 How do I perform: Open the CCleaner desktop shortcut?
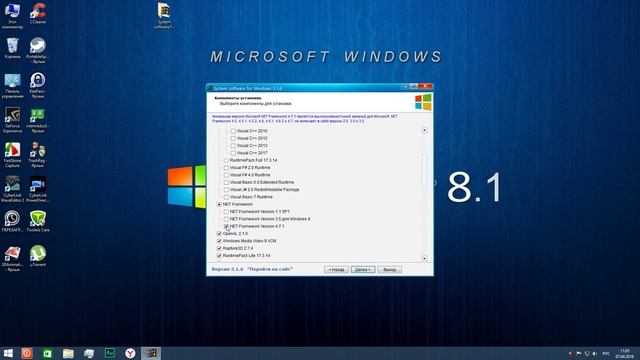[38, 13]
